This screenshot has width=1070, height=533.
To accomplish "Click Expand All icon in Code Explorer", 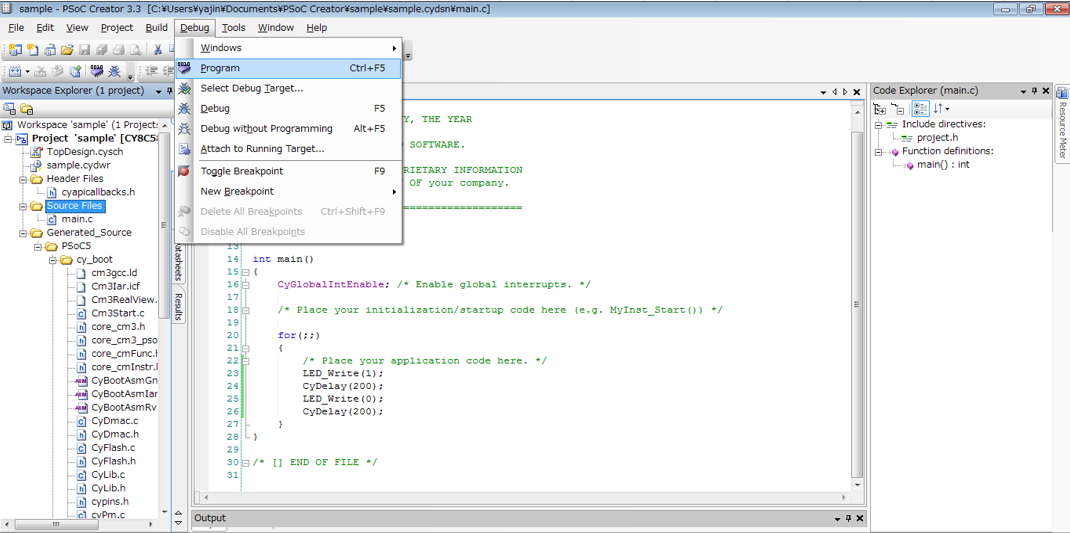I will (880, 109).
